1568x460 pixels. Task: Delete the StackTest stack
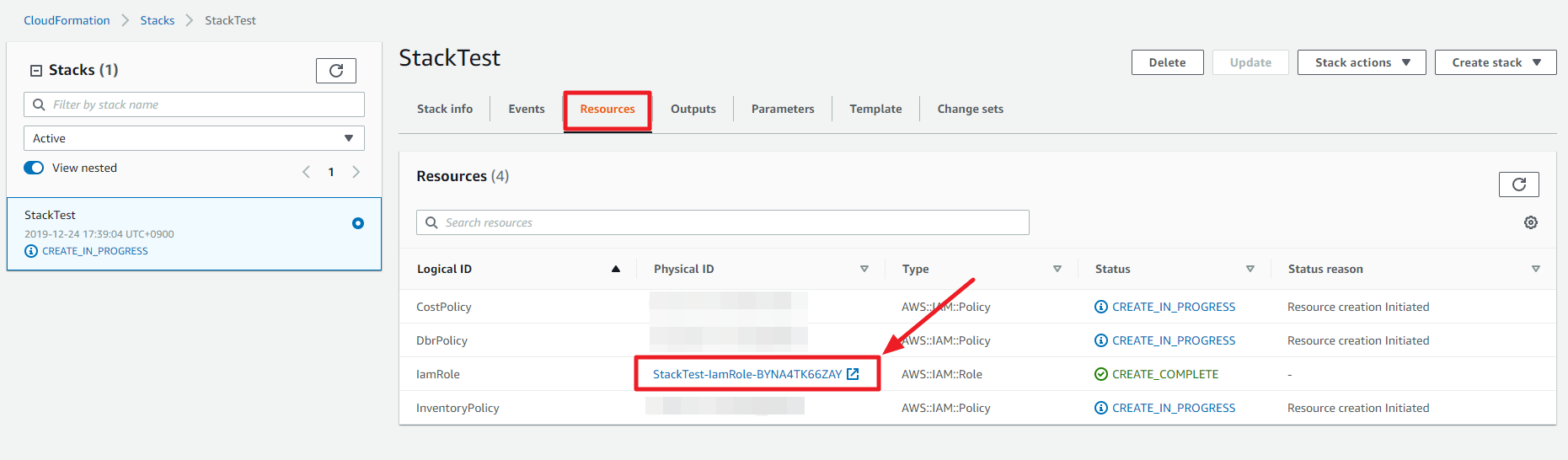pyautogui.click(x=1167, y=62)
